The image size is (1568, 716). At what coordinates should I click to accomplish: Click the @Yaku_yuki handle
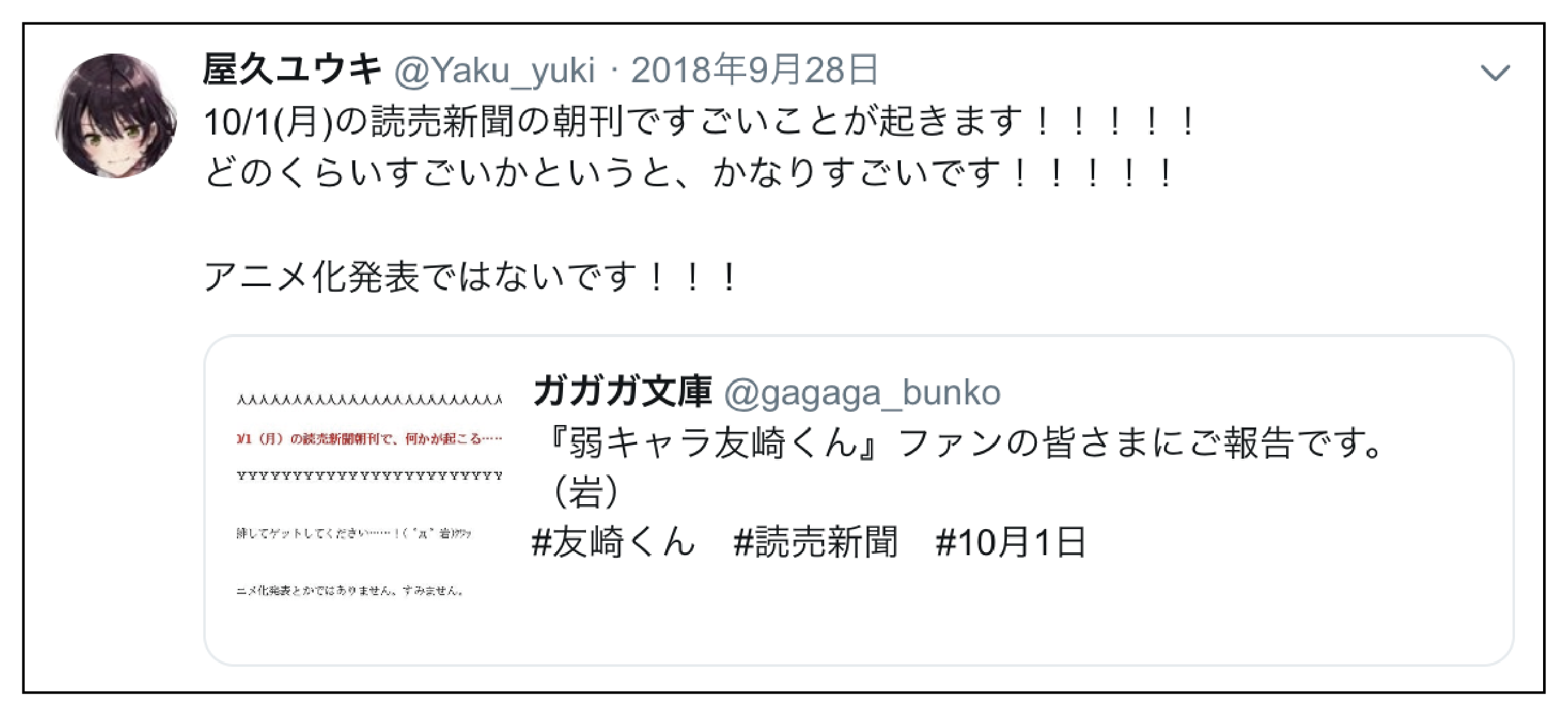click(x=494, y=70)
